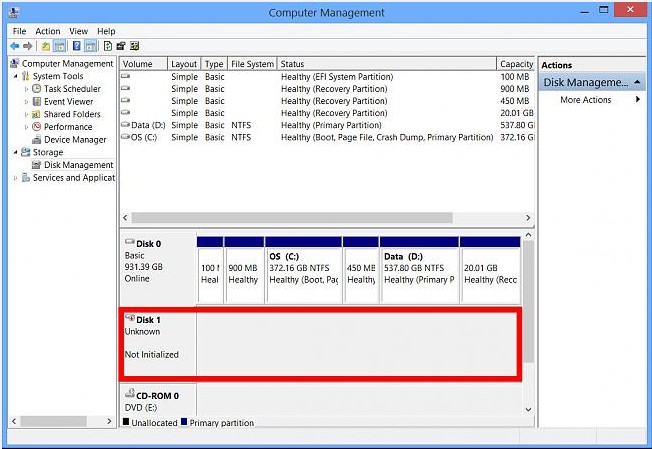Open the View menu
Screen dimensions: 652x449
point(79,31)
